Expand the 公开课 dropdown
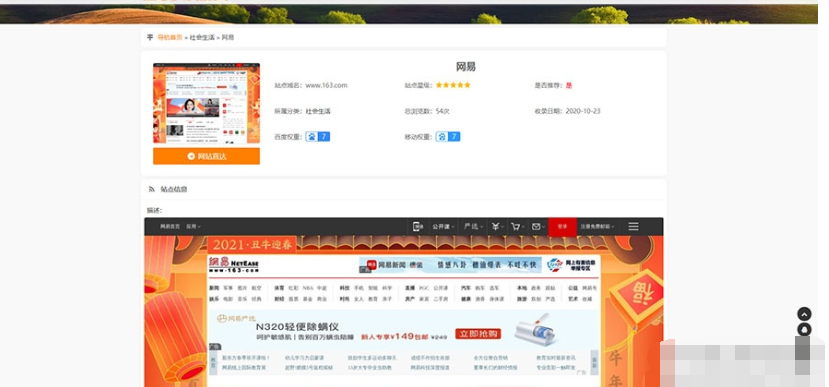 pos(443,226)
